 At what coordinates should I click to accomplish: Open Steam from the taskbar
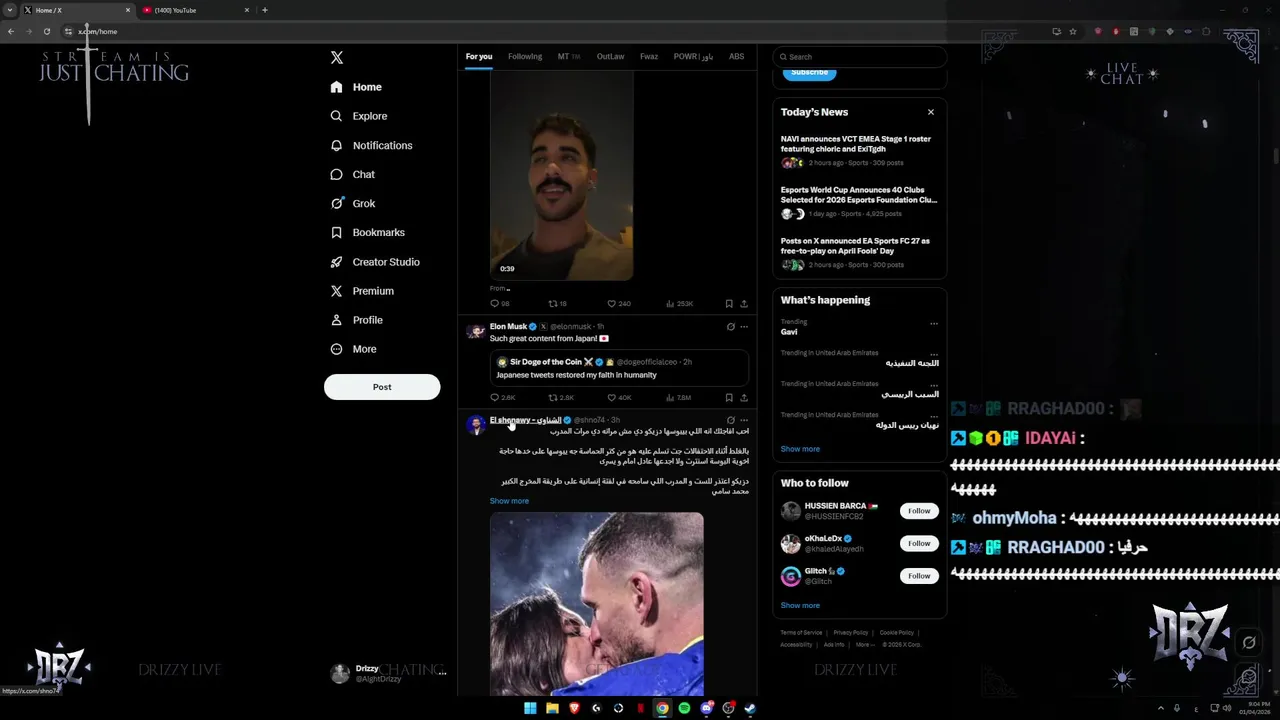tap(750, 708)
